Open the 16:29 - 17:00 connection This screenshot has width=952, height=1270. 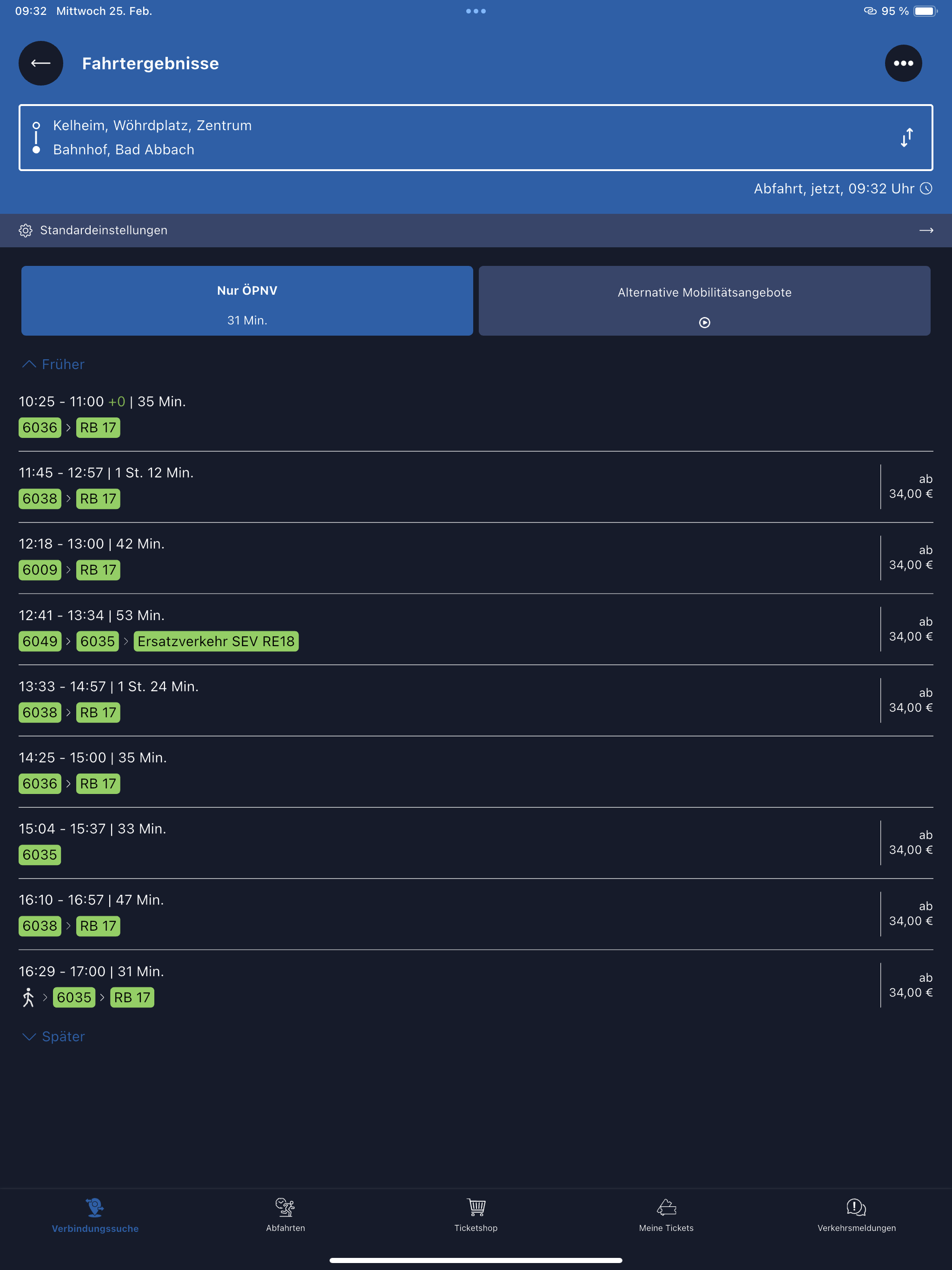[x=476, y=985]
